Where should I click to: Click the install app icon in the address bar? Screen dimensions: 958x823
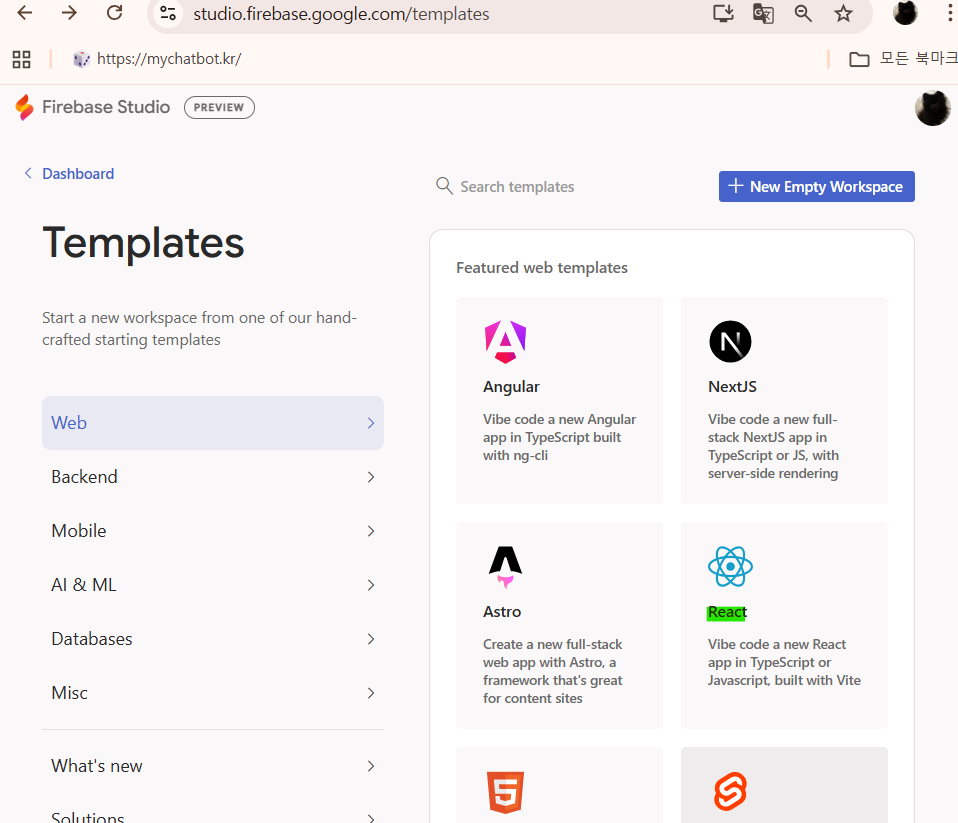pos(723,13)
